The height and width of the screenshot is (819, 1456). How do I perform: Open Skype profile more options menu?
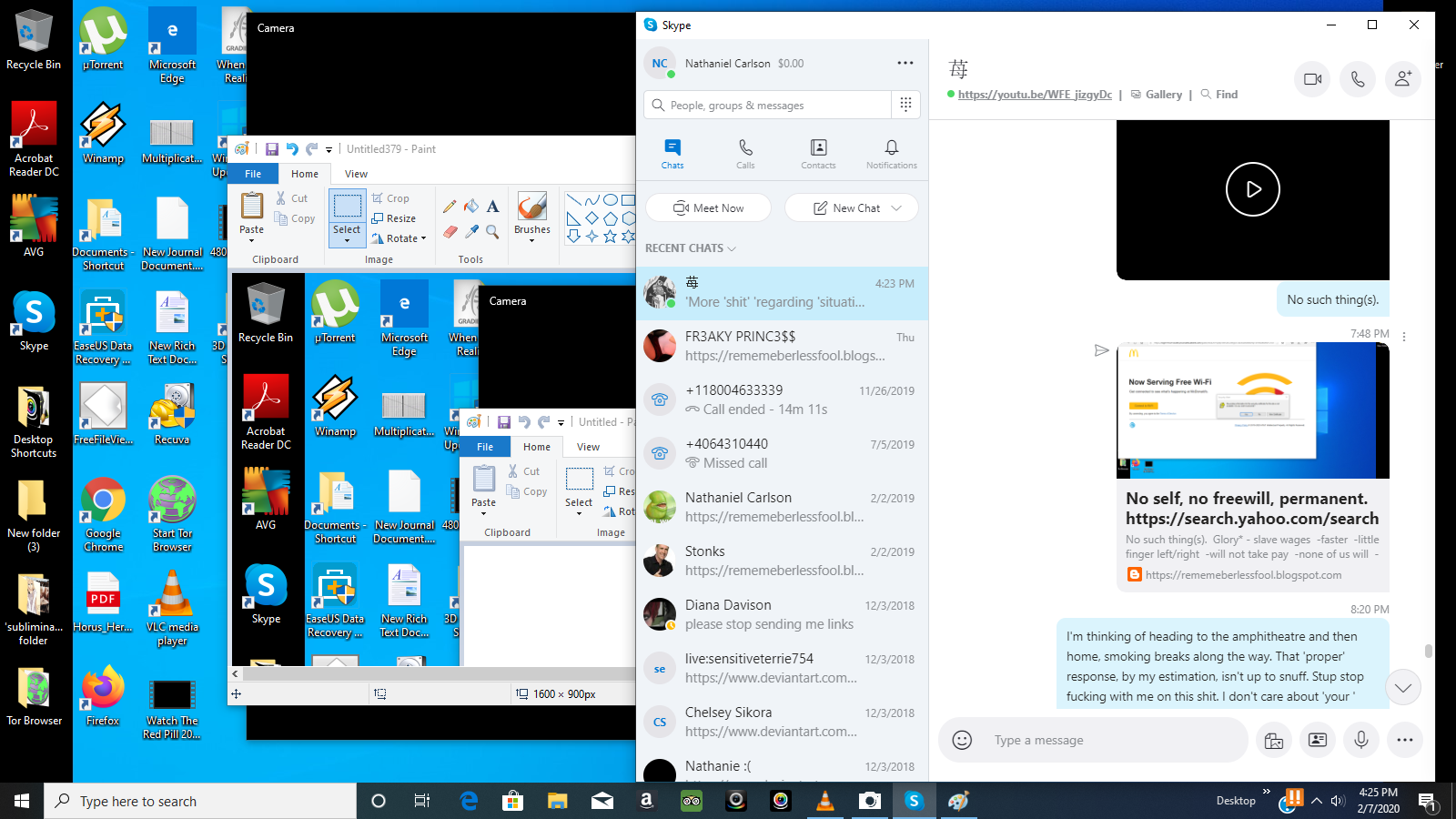pyautogui.click(x=905, y=63)
